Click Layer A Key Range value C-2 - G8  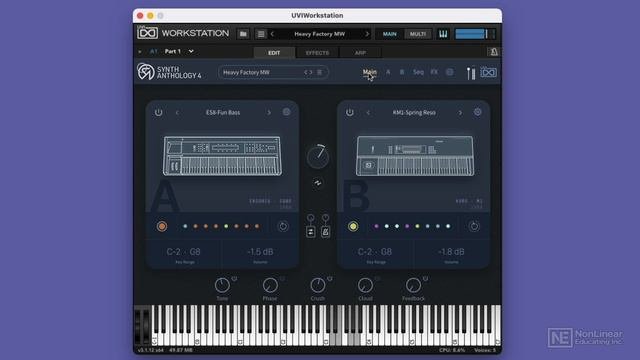tap(184, 252)
